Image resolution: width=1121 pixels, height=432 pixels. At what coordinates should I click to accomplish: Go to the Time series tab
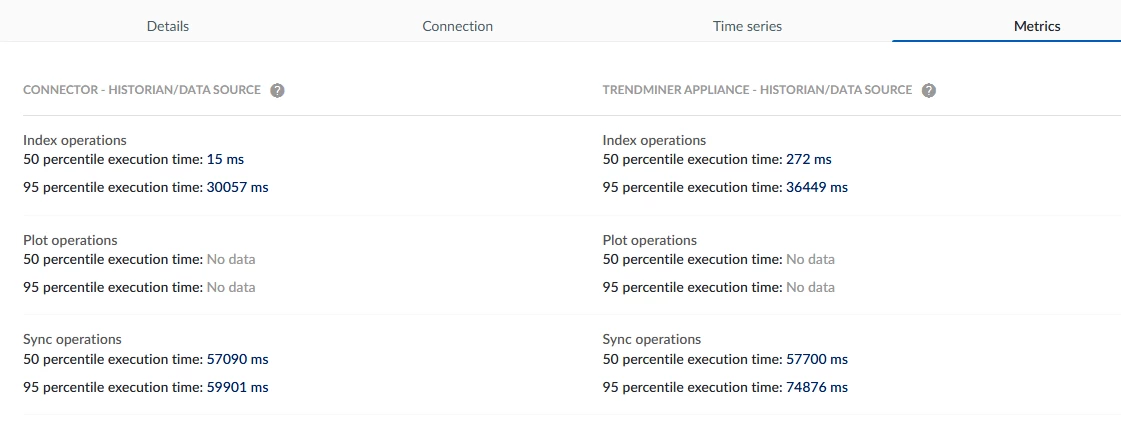[747, 26]
